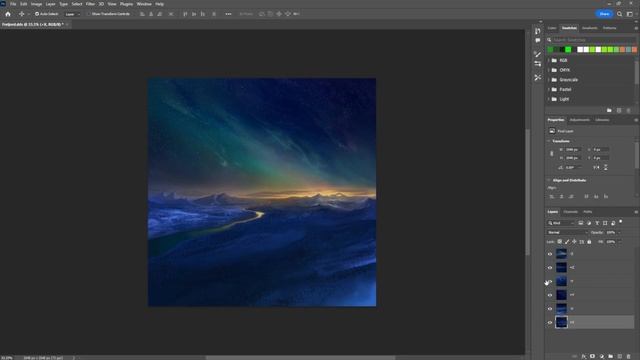The width and height of the screenshot is (640, 360).
Task: Filter layers by pixel layer icon
Action: tap(581, 223)
